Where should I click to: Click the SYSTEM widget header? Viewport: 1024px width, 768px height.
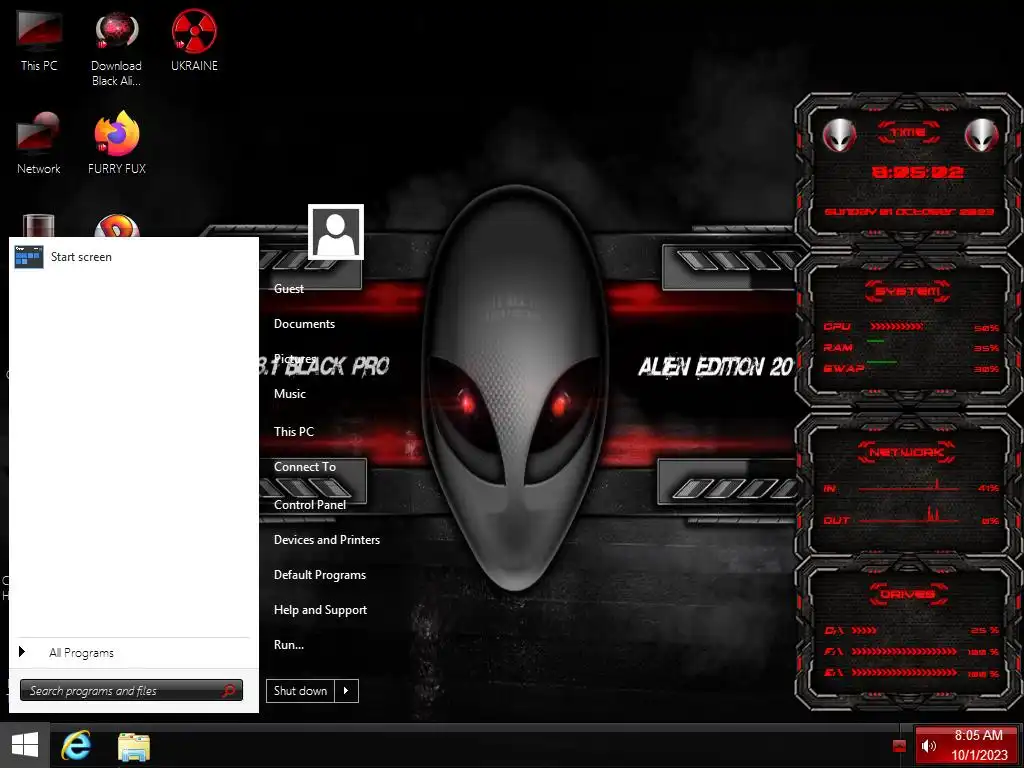tap(908, 291)
